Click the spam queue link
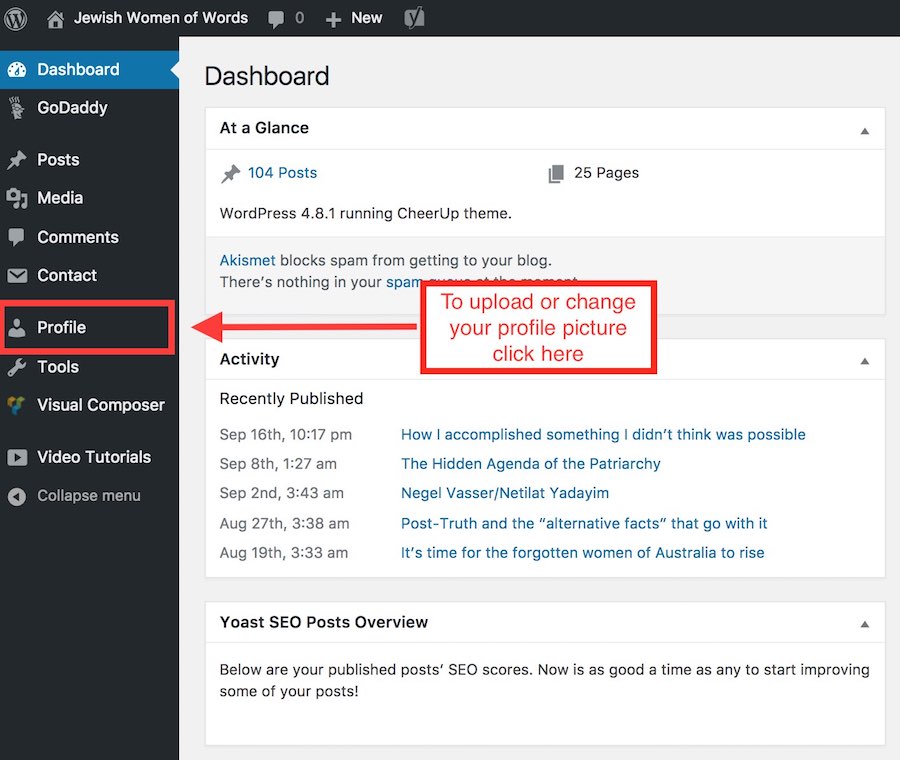Image resolution: width=900 pixels, height=760 pixels. pyautogui.click(x=404, y=282)
